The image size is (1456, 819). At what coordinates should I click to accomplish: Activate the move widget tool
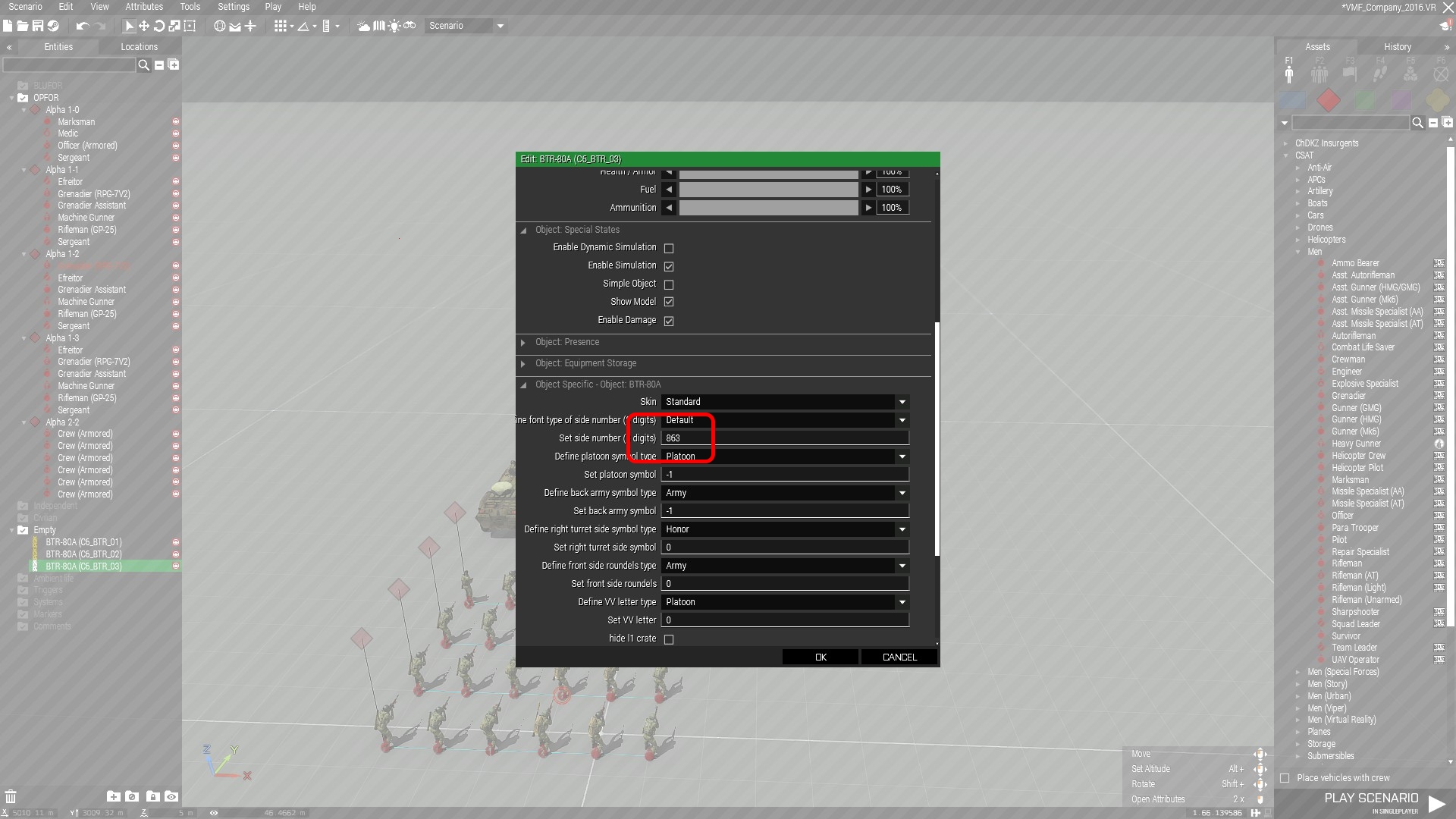(143, 26)
